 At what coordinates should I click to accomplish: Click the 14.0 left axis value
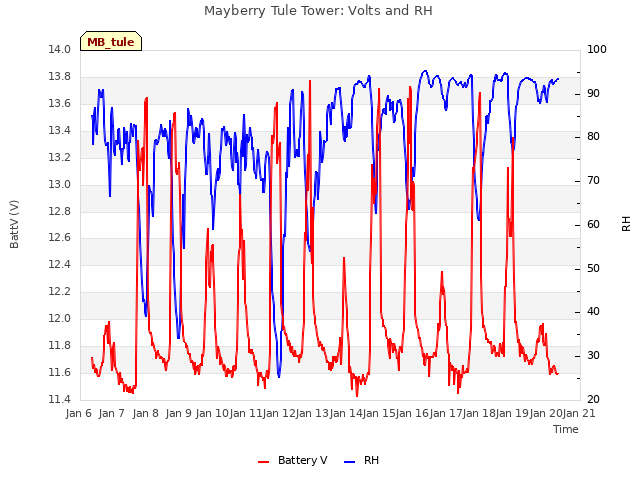pyautogui.click(x=60, y=49)
